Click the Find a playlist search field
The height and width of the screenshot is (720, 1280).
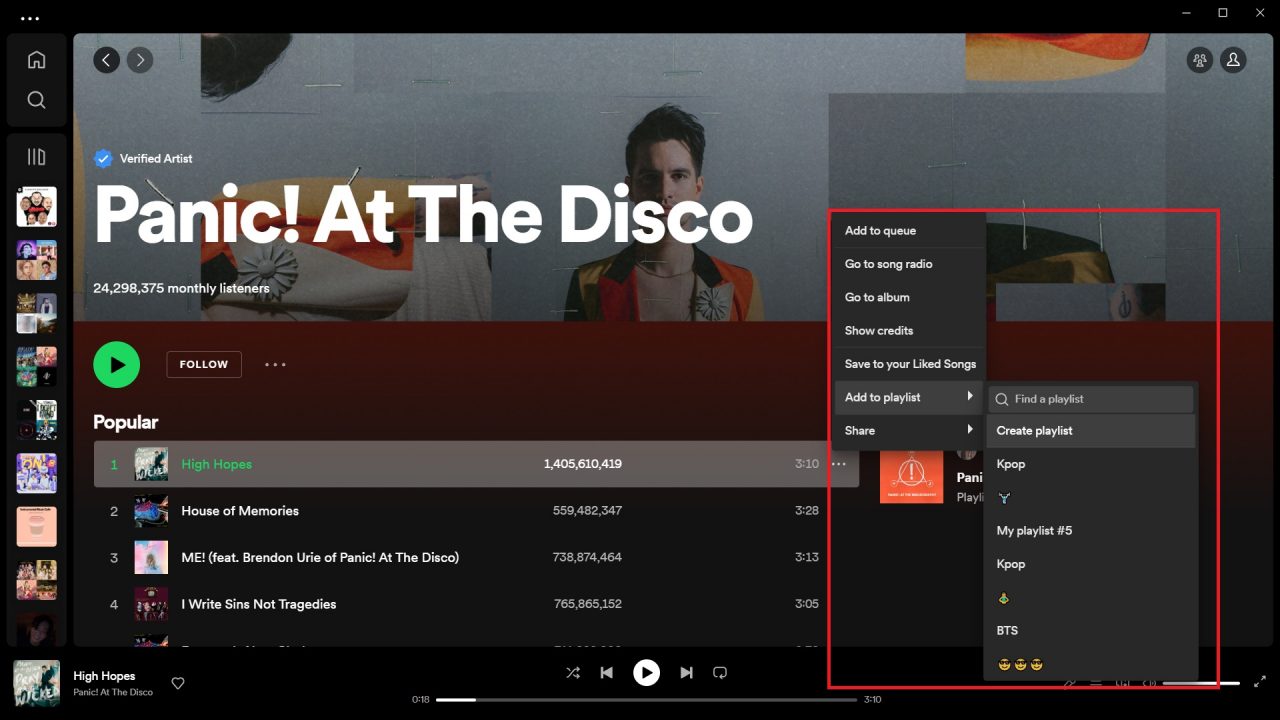click(1090, 398)
